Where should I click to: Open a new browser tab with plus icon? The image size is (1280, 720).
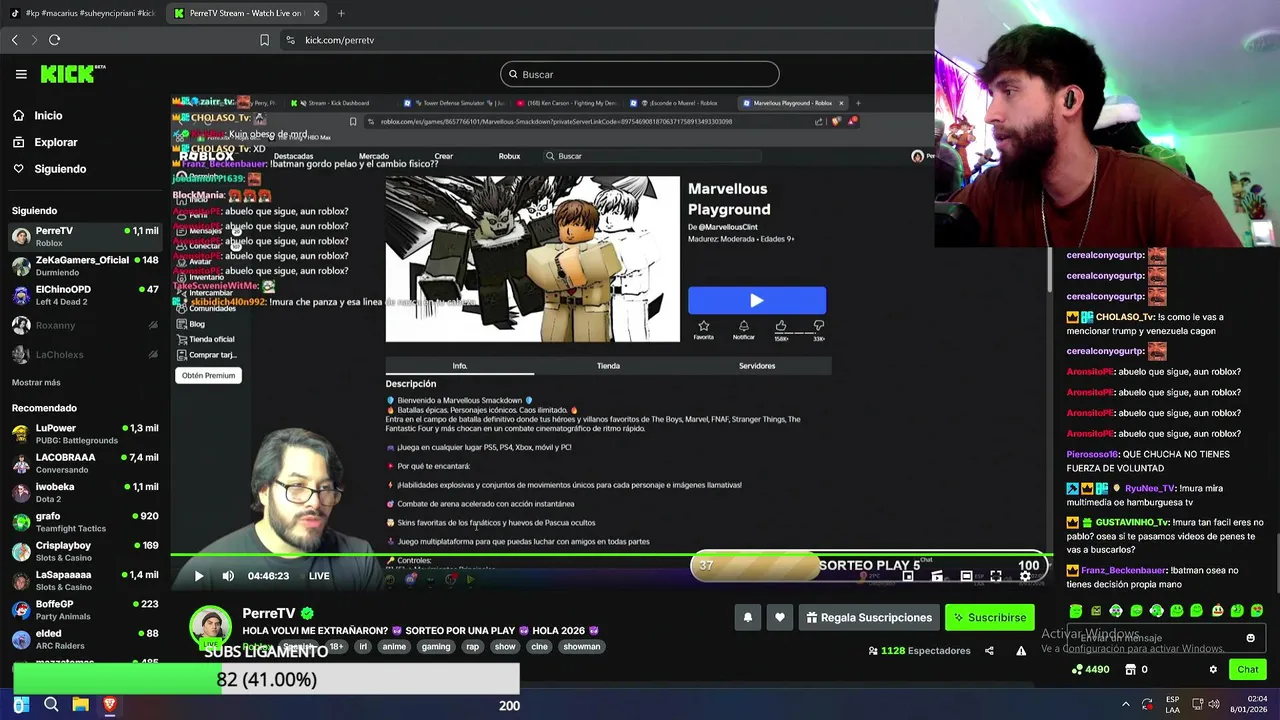341,13
